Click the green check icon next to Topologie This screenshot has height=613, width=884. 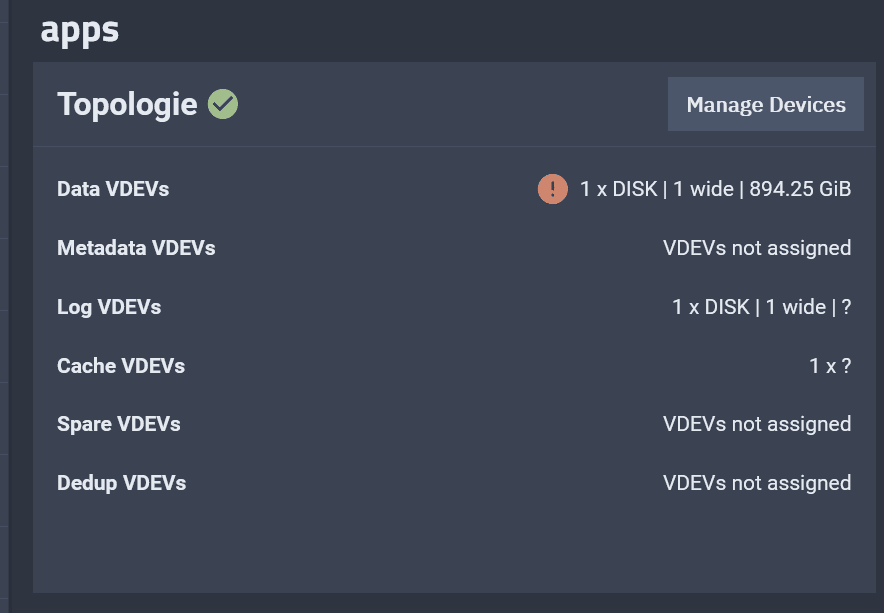223,104
